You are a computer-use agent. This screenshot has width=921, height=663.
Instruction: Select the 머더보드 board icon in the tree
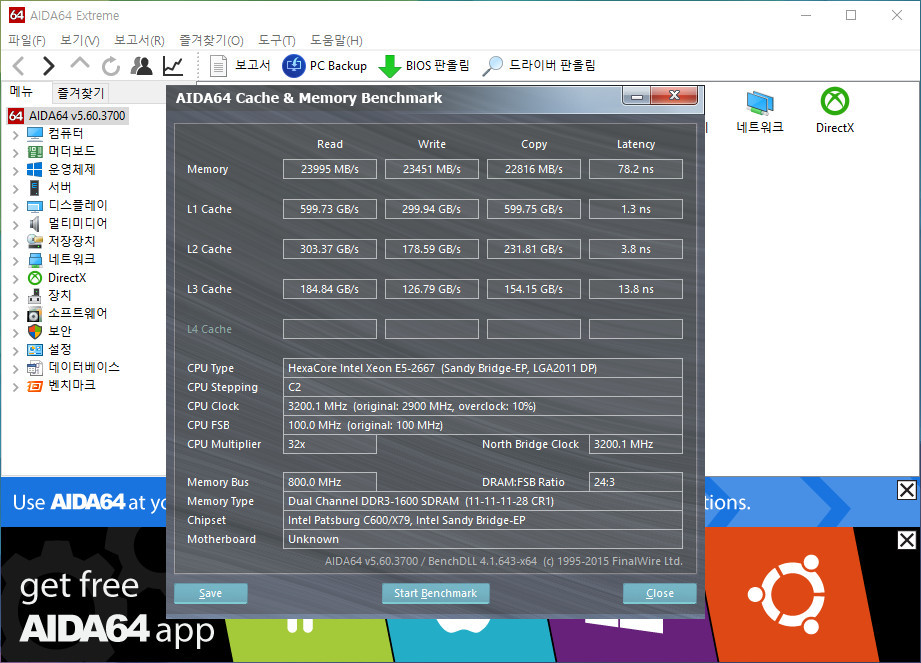pyautogui.click(x=35, y=152)
